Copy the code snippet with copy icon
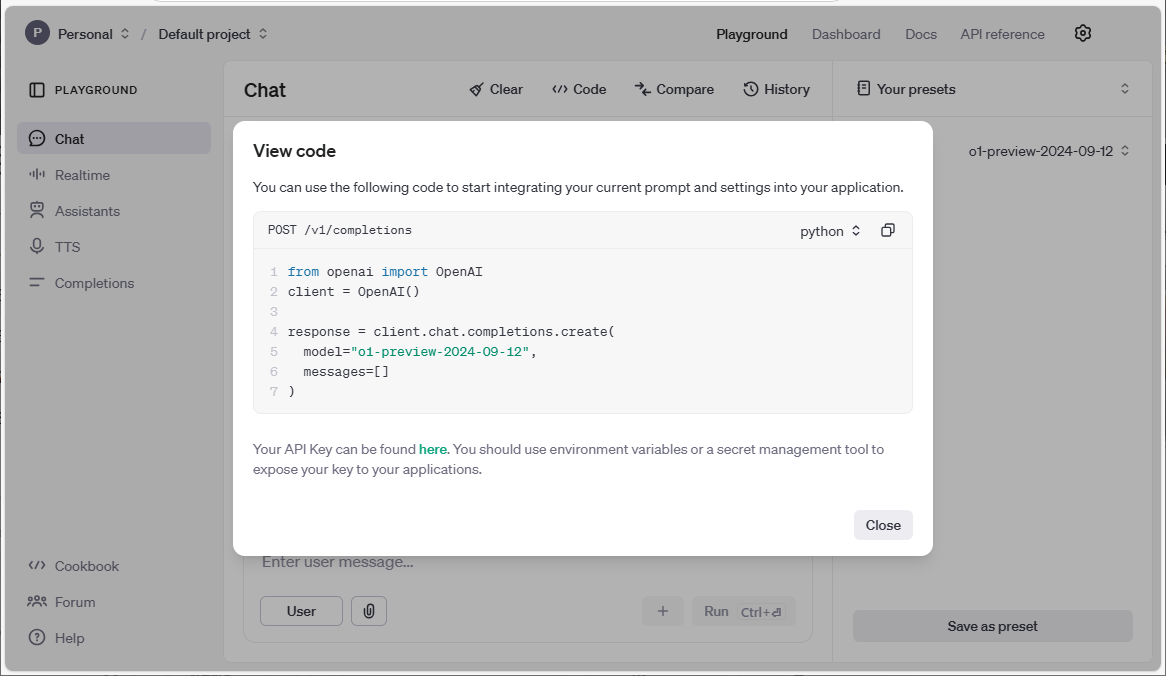Viewport: 1166px width, 676px height. pyautogui.click(x=888, y=231)
